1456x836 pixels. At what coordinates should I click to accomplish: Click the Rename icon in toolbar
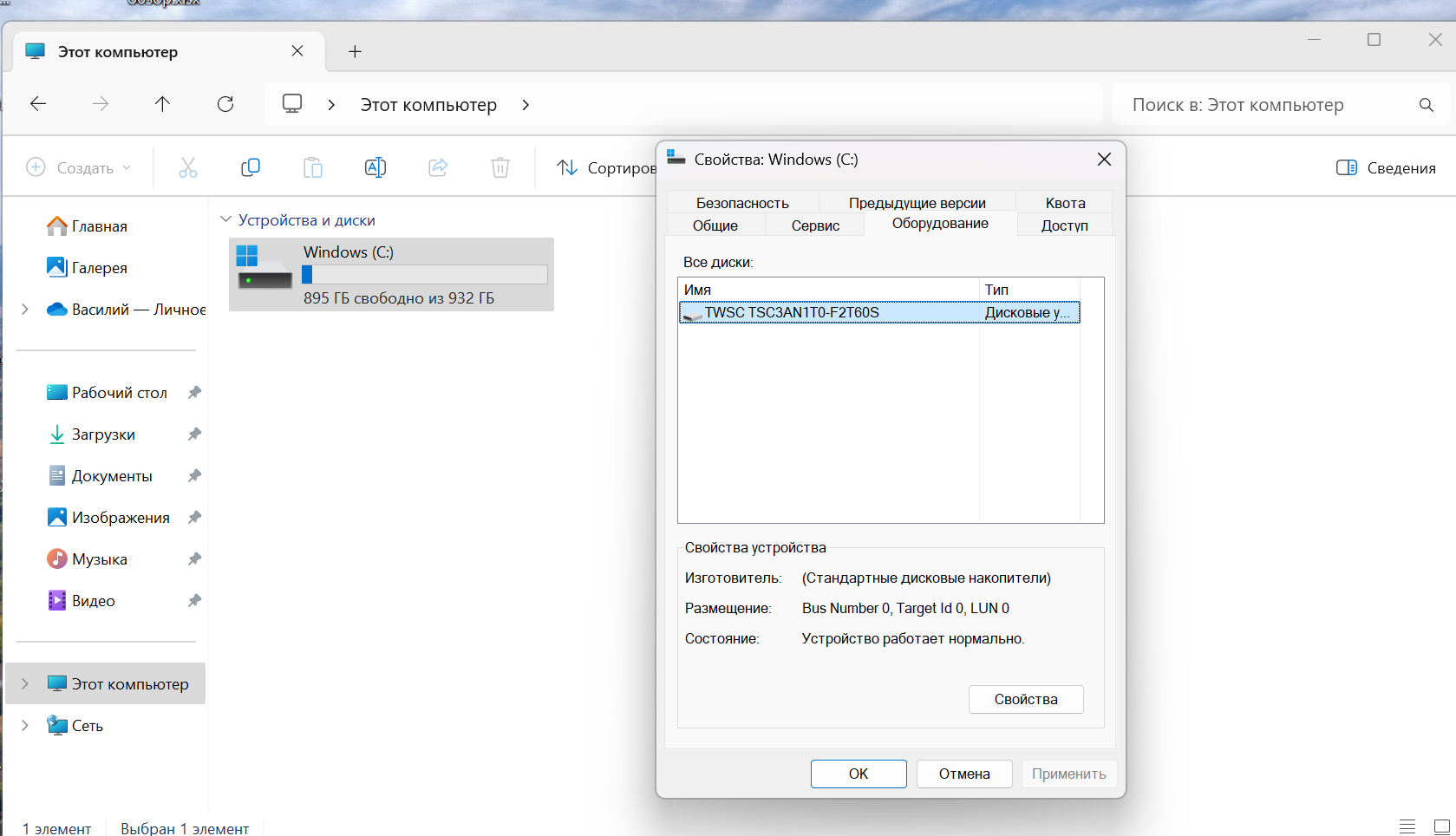coord(375,167)
